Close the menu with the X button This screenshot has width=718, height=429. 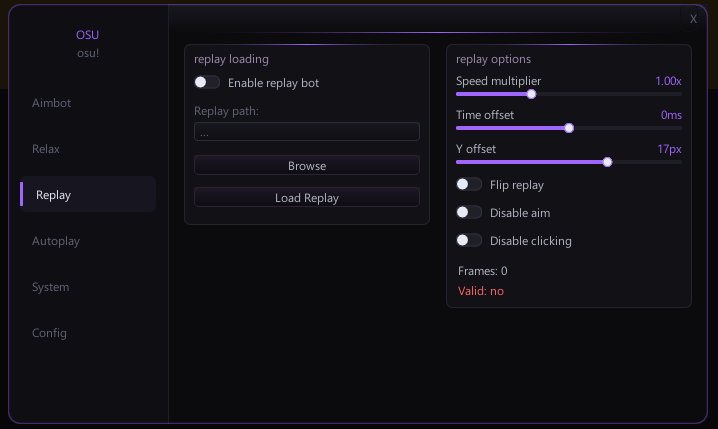click(693, 19)
